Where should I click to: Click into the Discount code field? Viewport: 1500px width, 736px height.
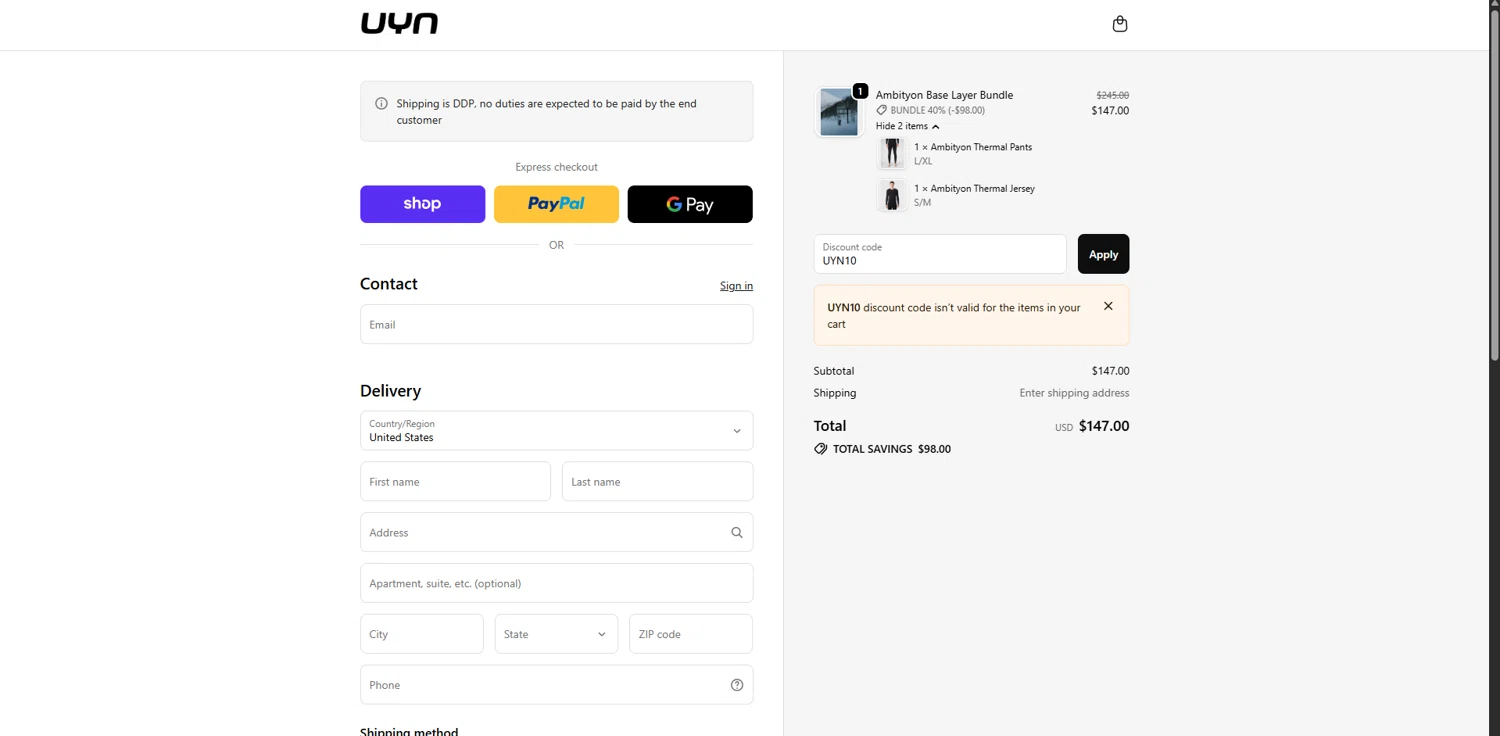[940, 254]
